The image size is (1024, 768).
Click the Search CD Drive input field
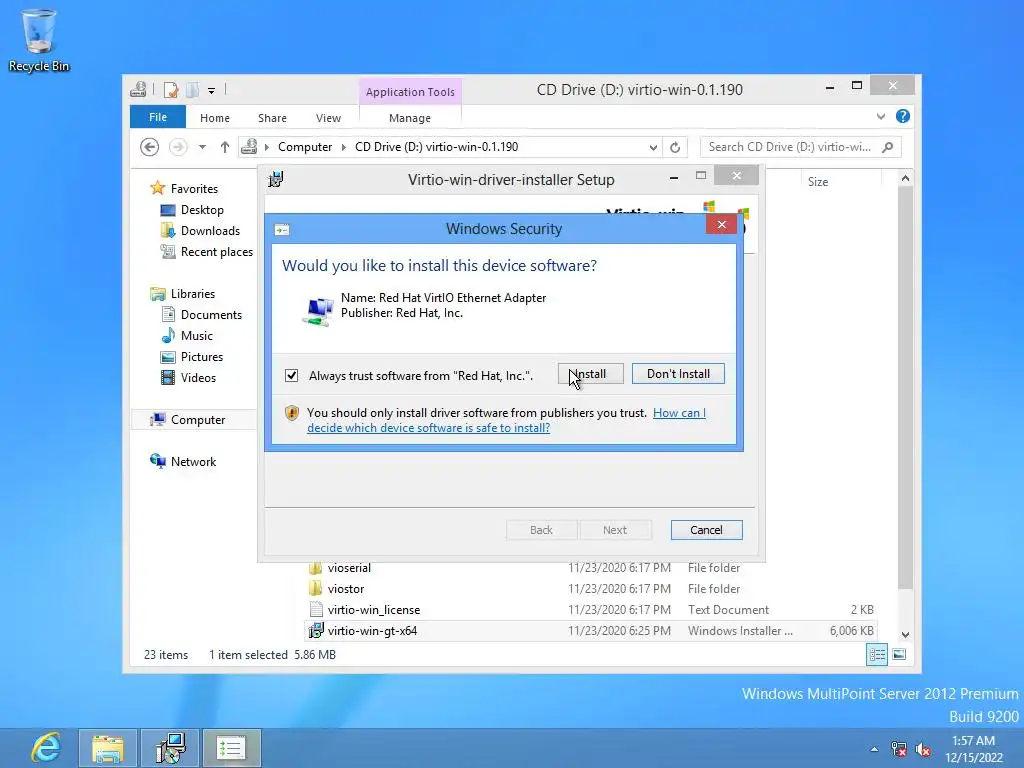pos(790,147)
